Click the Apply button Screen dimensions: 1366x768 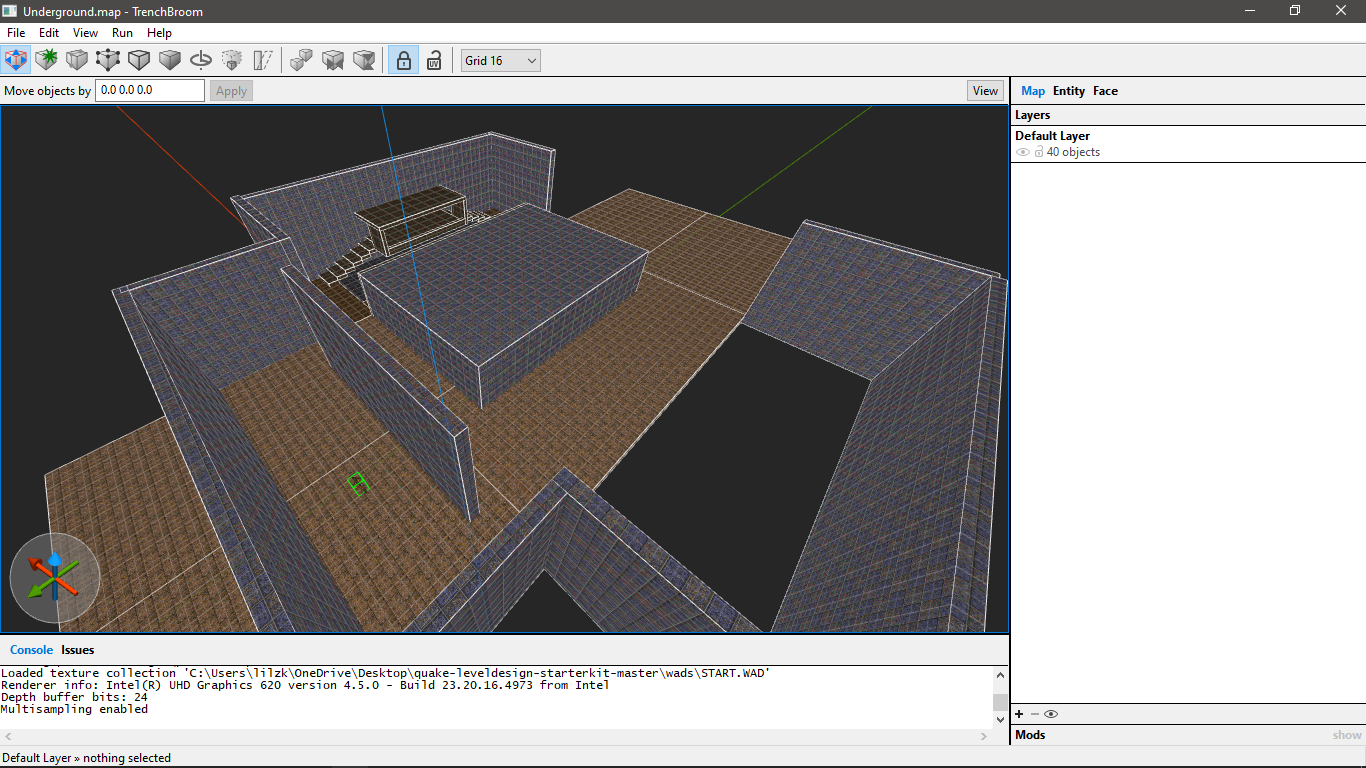click(x=231, y=91)
